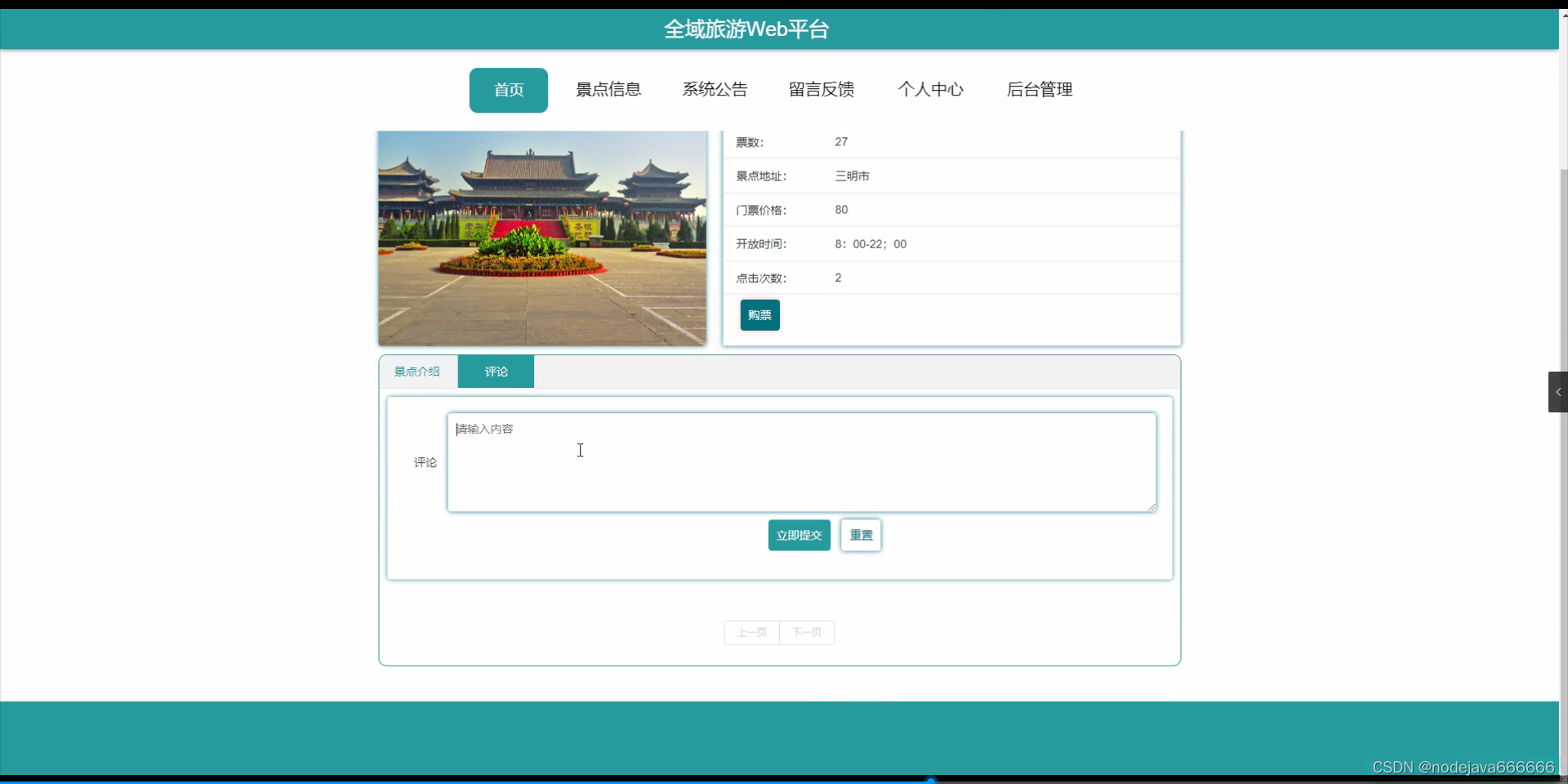Open 个人中心 page

click(x=930, y=90)
